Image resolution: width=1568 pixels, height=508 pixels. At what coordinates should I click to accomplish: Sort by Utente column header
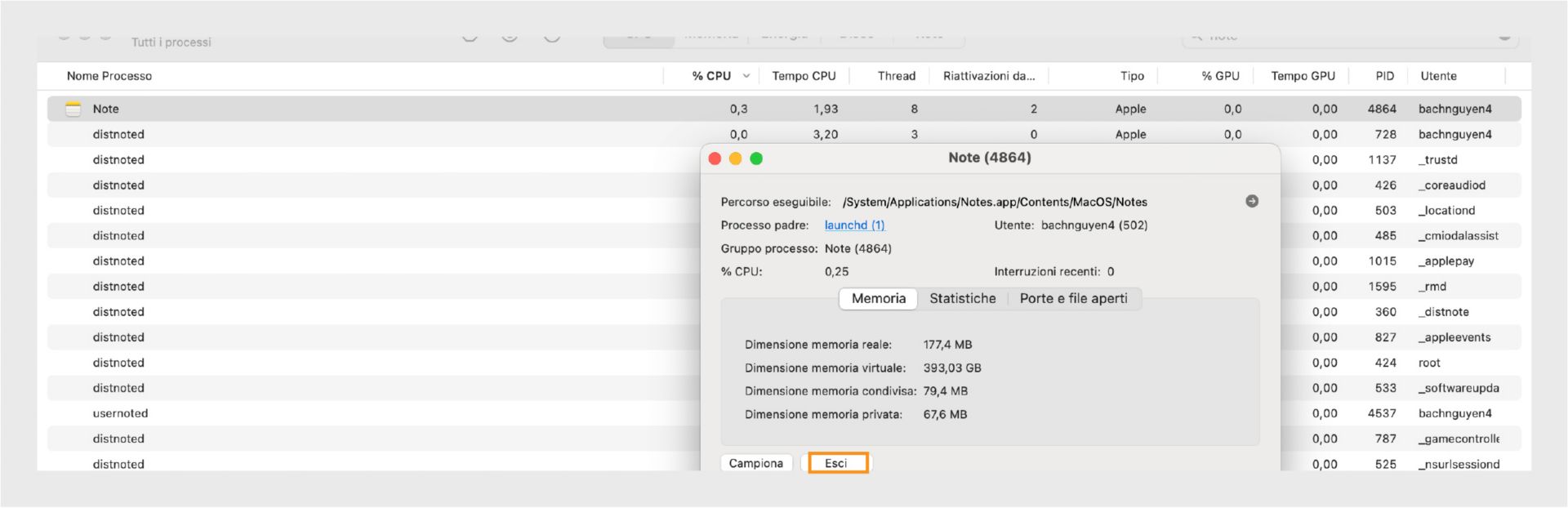click(1438, 76)
